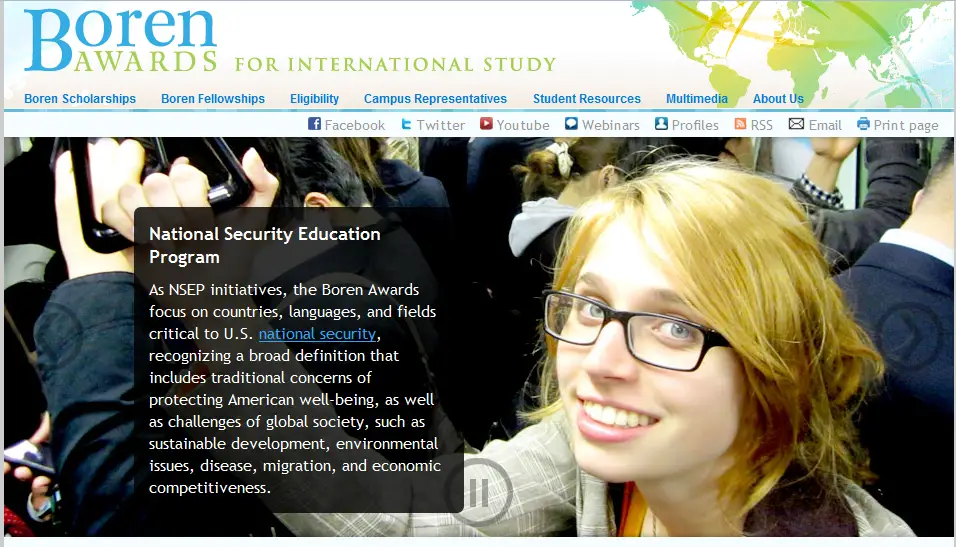Click the Youtube text link
The width and height of the screenshot is (956, 547).
[x=523, y=125]
